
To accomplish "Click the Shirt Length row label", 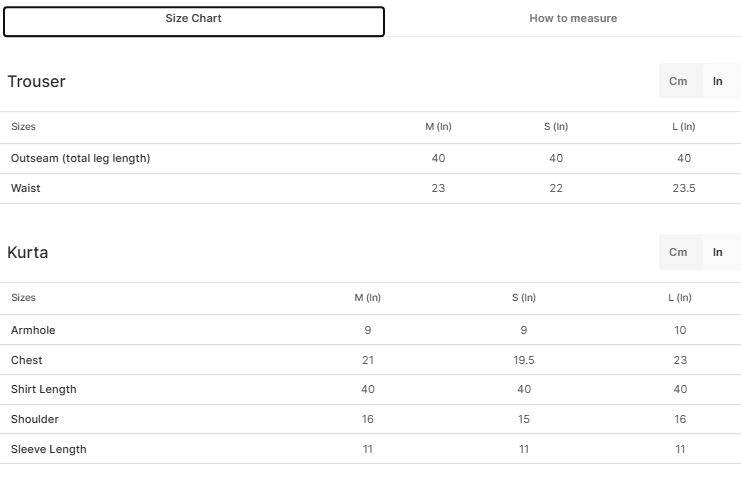I will click(44, 389).
